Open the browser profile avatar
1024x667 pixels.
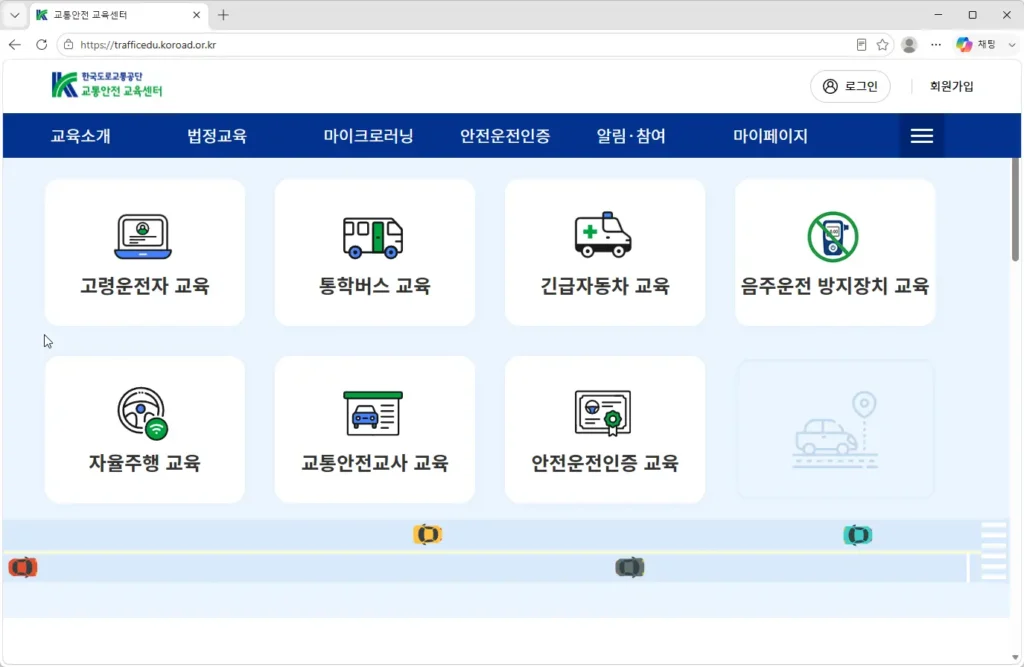point(909,44)
